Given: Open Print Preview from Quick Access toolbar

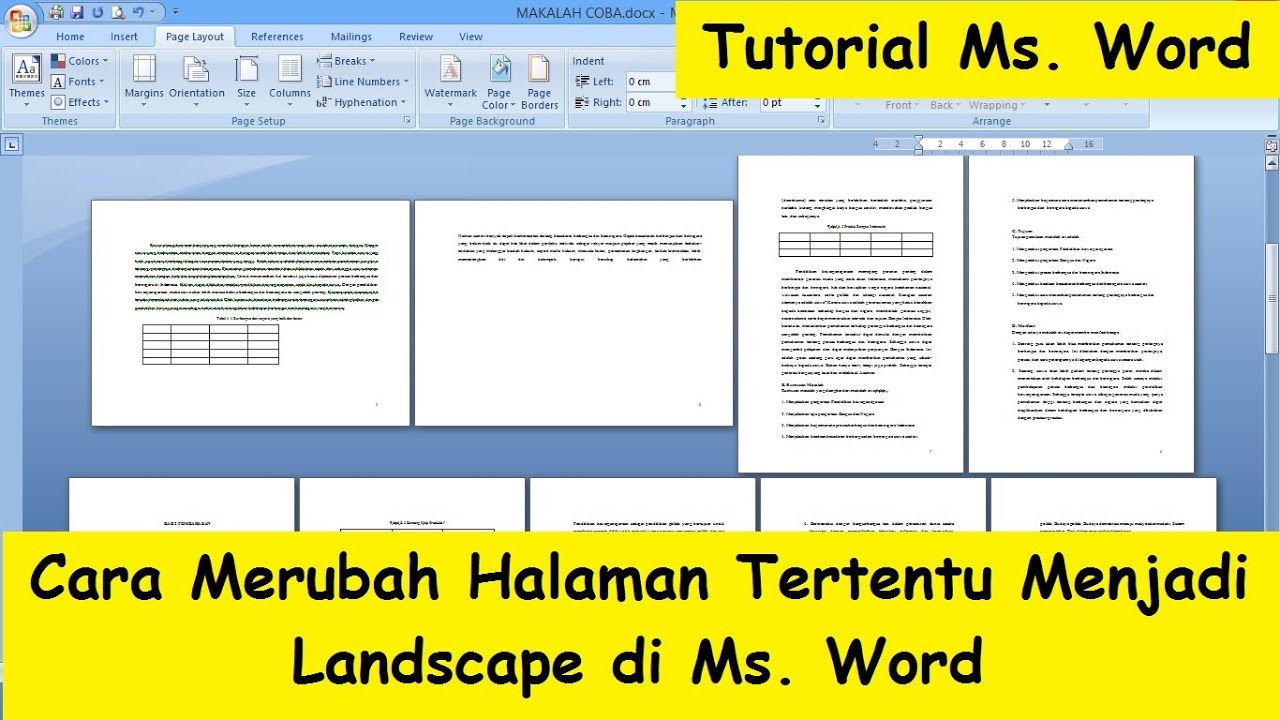Looking at the screenshot, I should (x=118, y=12).
